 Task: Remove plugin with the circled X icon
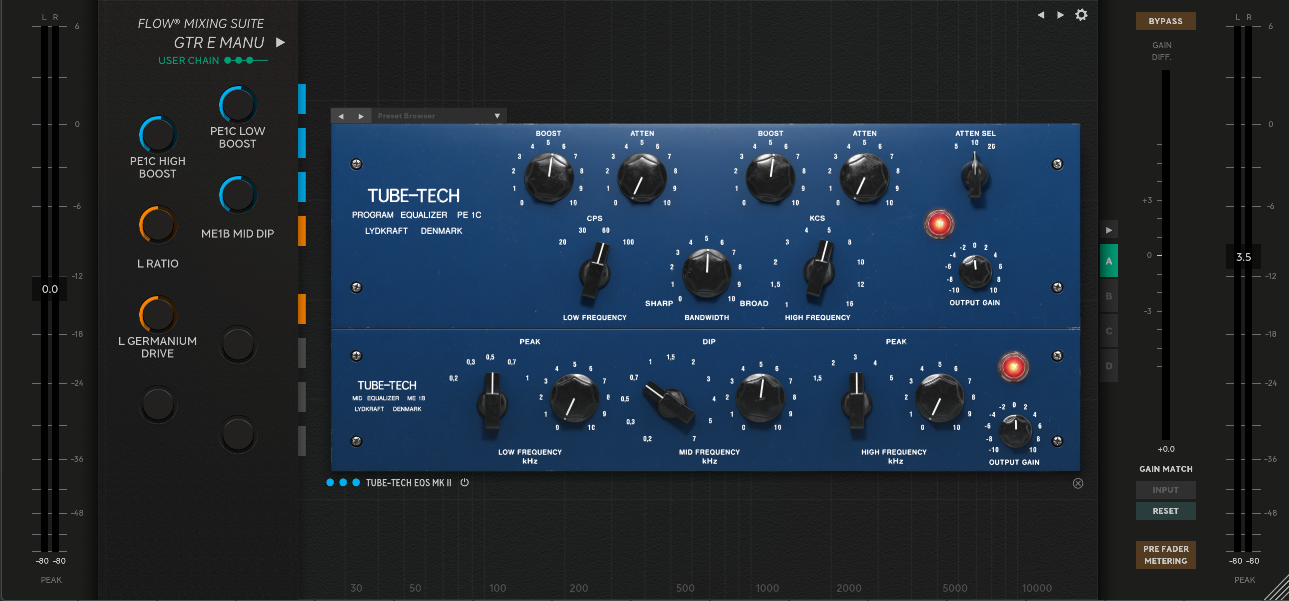tap(1078, 483)
